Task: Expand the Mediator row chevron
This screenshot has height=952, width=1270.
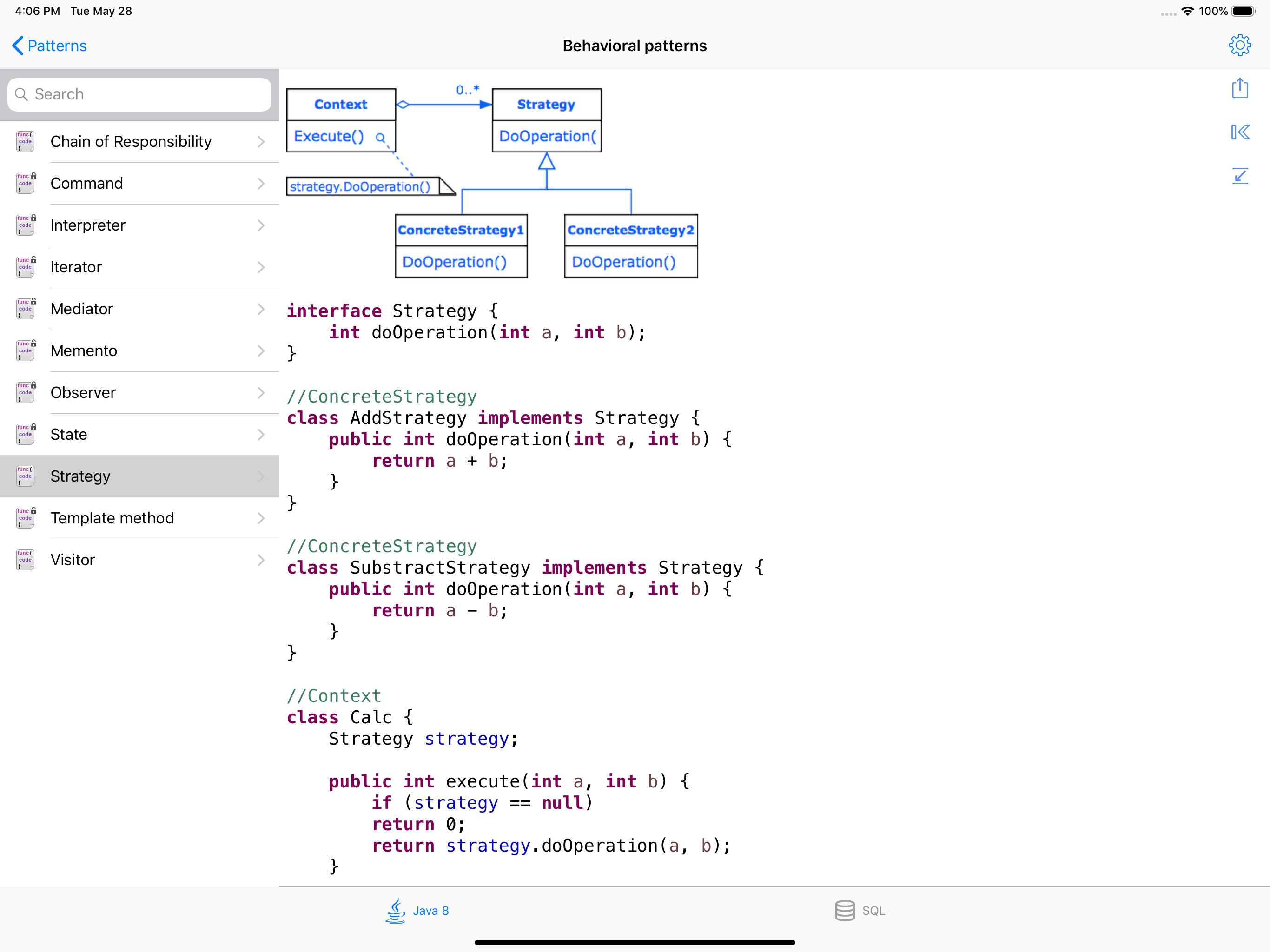Action: 261,309
